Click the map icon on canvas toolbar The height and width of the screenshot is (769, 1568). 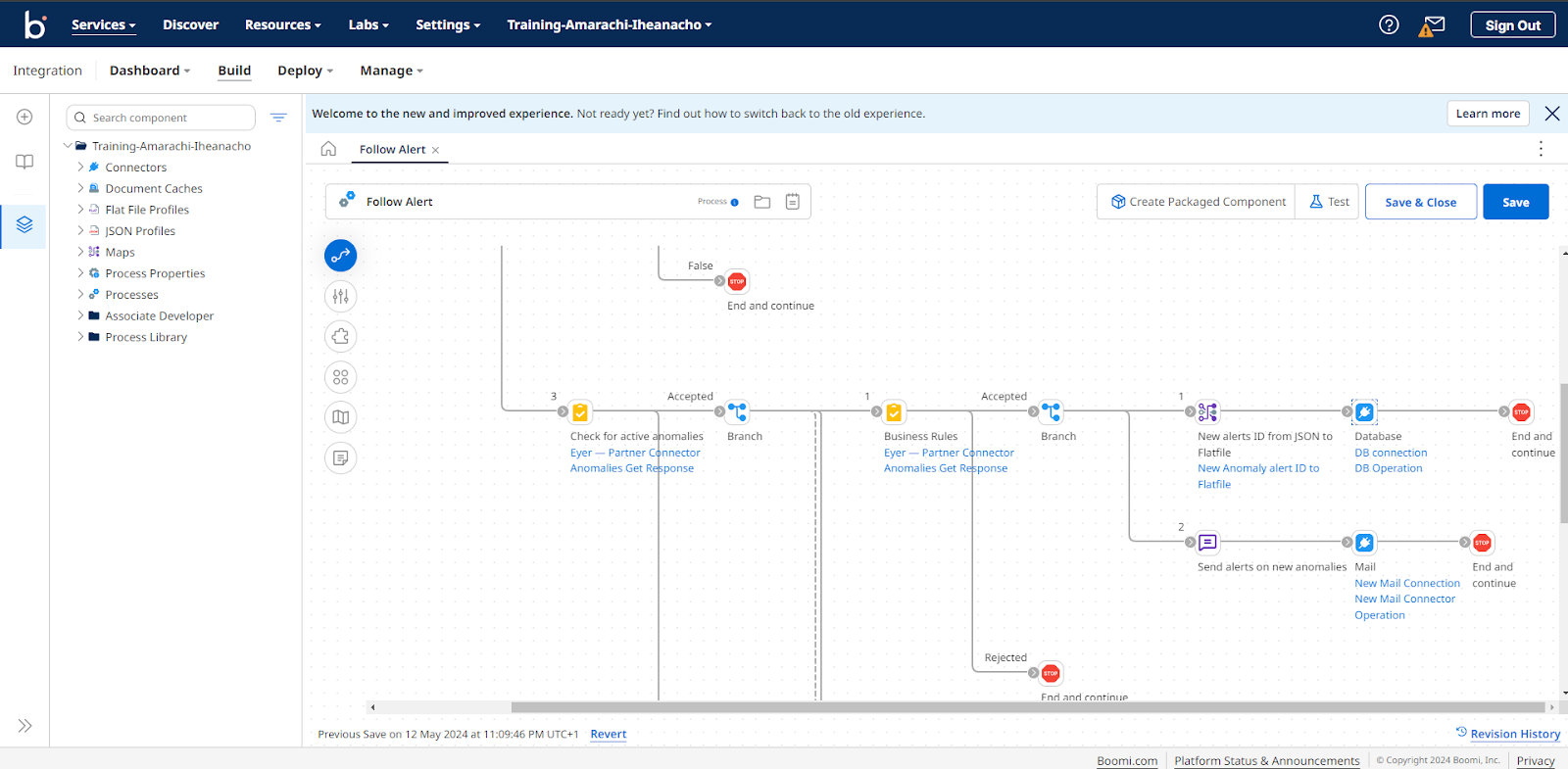341,417
